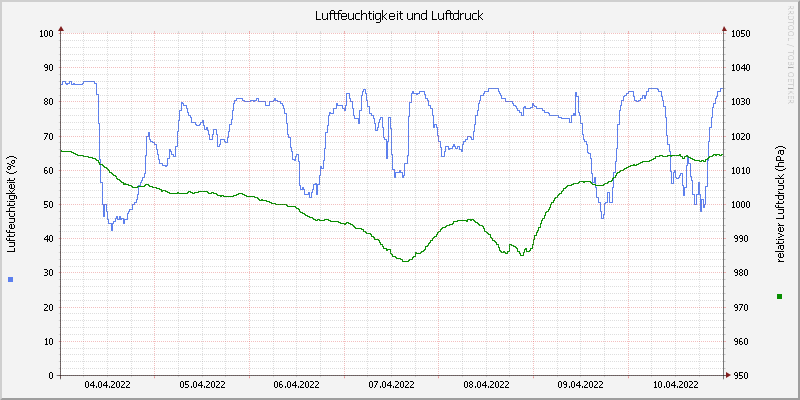This screenshot has height=400, width=800.
Task: Click the date label 08.04.2022
Action: (x=486, y=385)
